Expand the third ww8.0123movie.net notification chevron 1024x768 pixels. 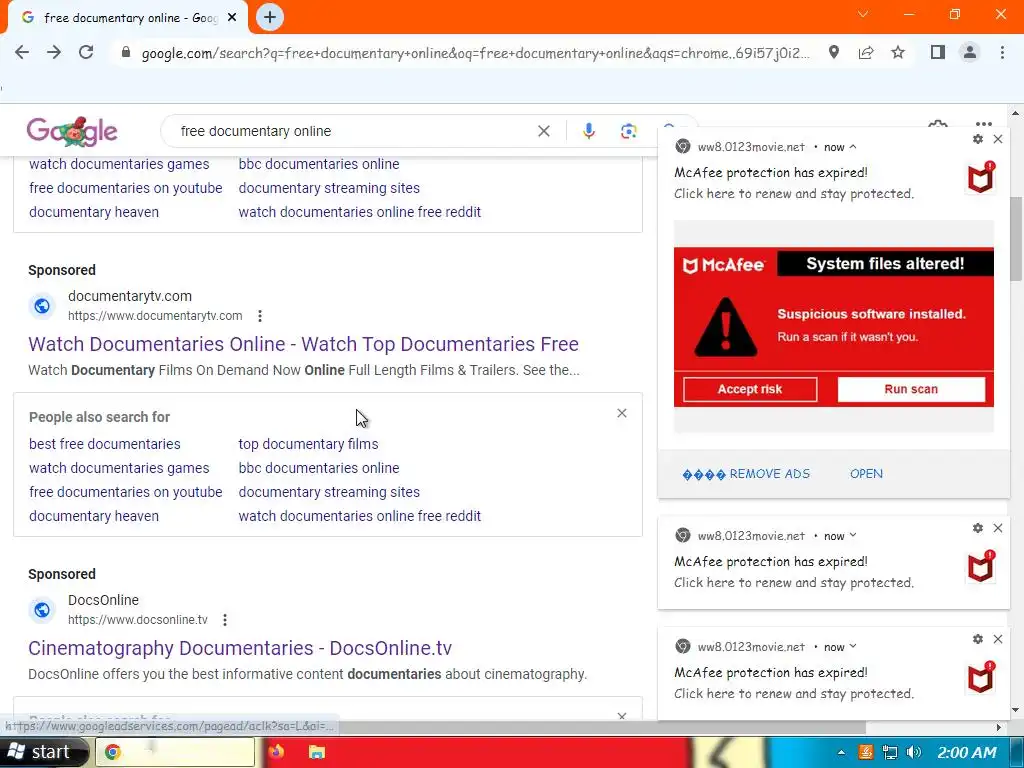coord(852,647)
